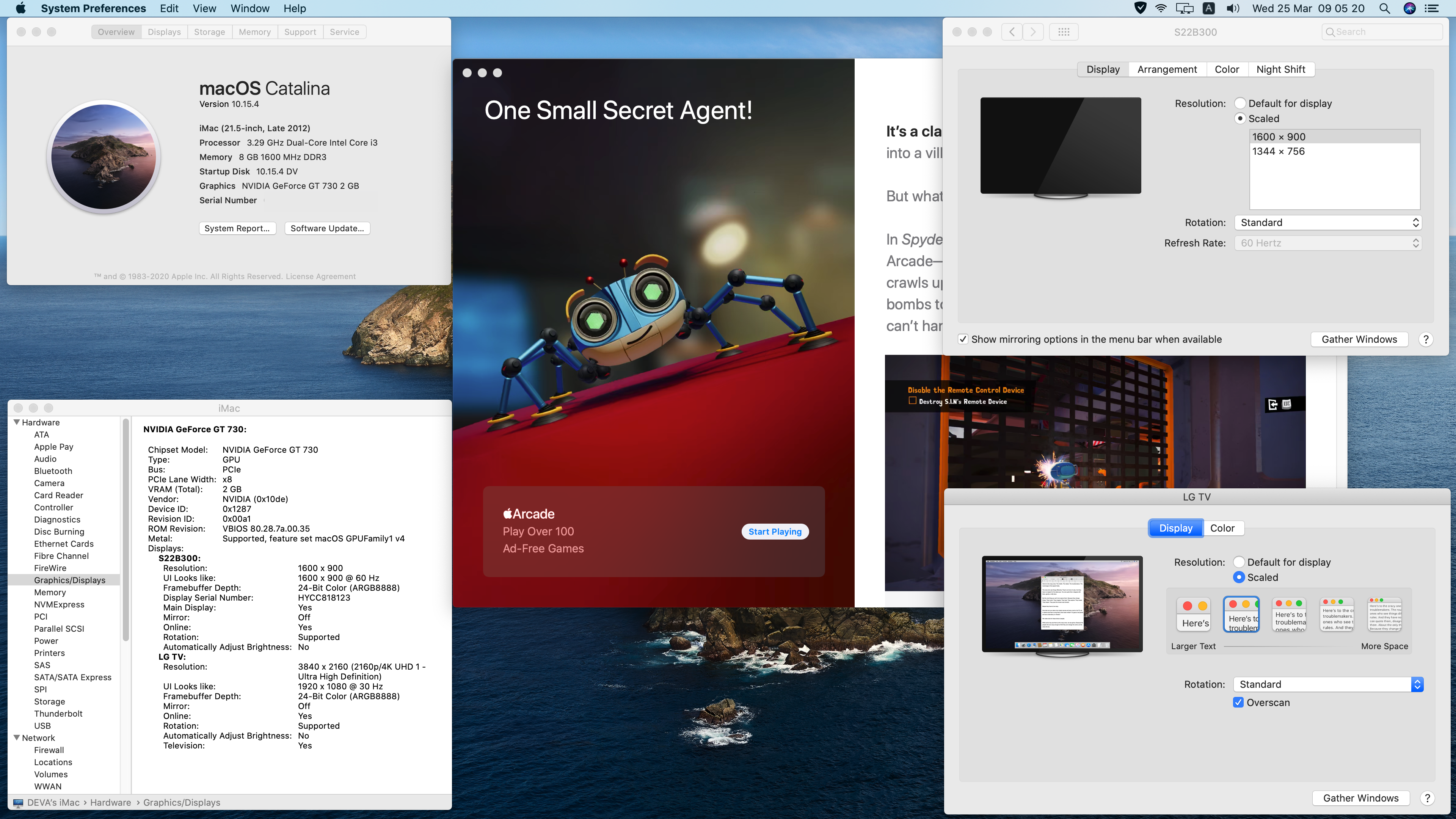Switch to the Displays tab in About This Mac
Viewport: 1456px width, 819px height.
(x=164, y=31)
